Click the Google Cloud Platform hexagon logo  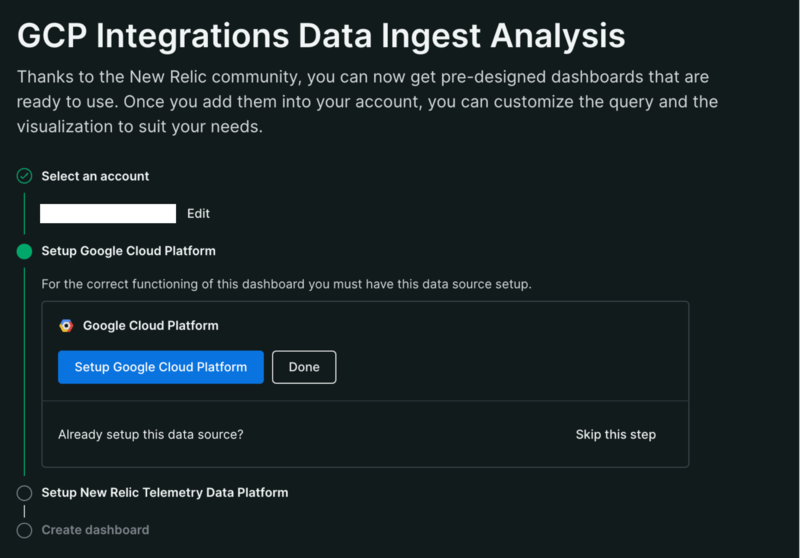(66, 325)
